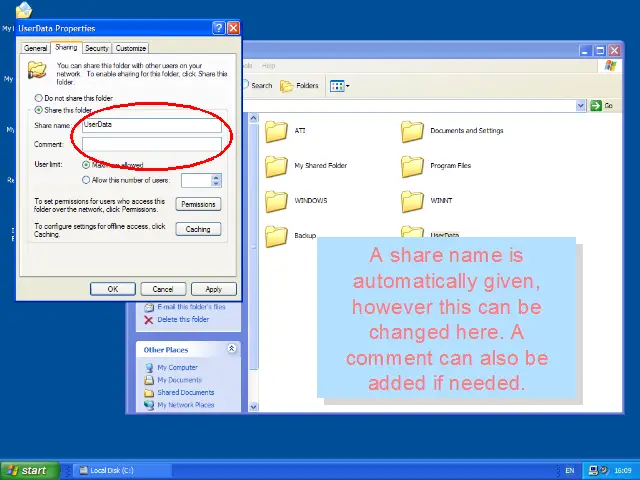This screenshot has width=640, height=480.
Task: Click OK in UserData Properties
Action: [113, 289]
